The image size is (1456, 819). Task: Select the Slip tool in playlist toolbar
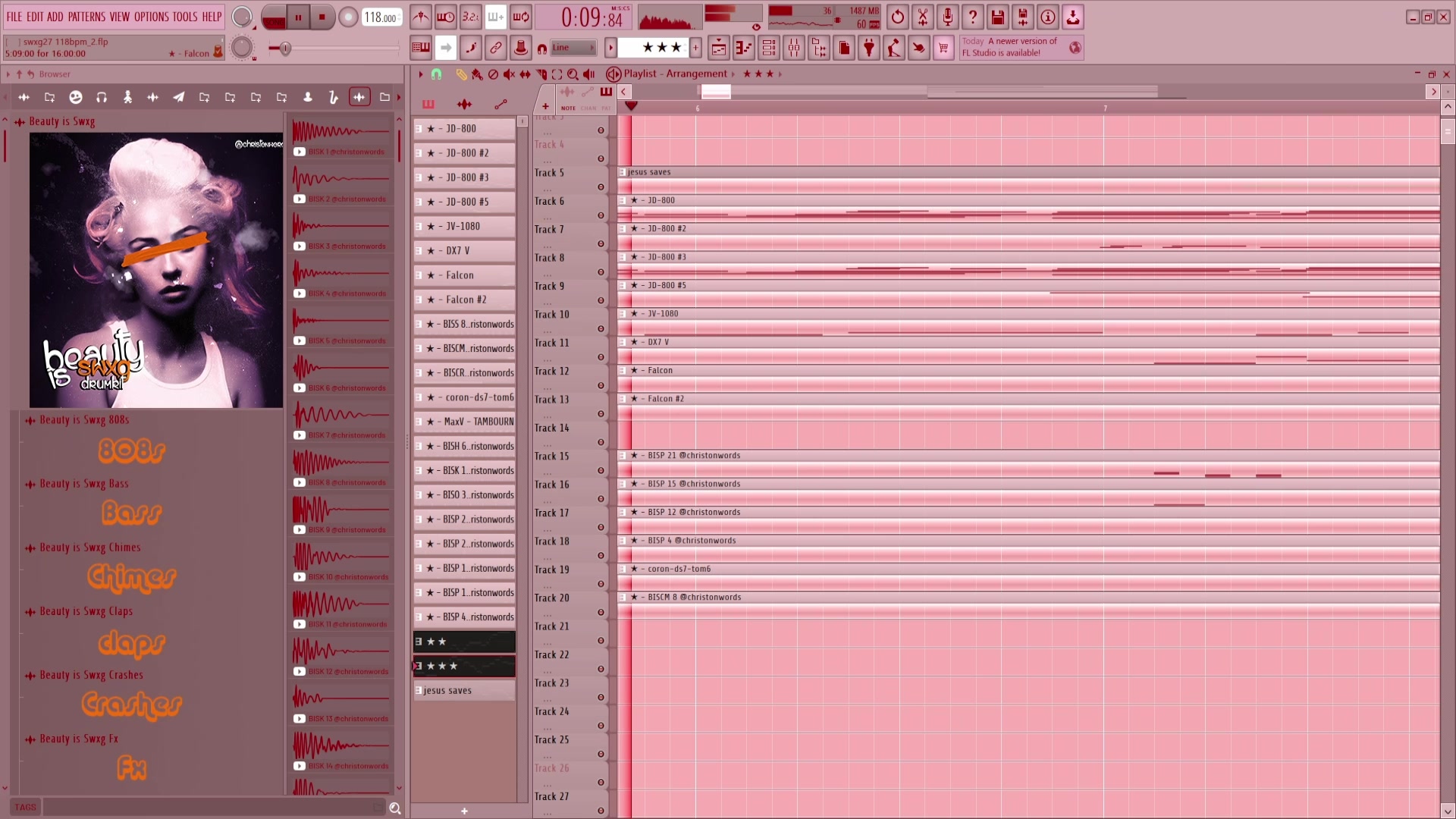[x=525, y=74]
